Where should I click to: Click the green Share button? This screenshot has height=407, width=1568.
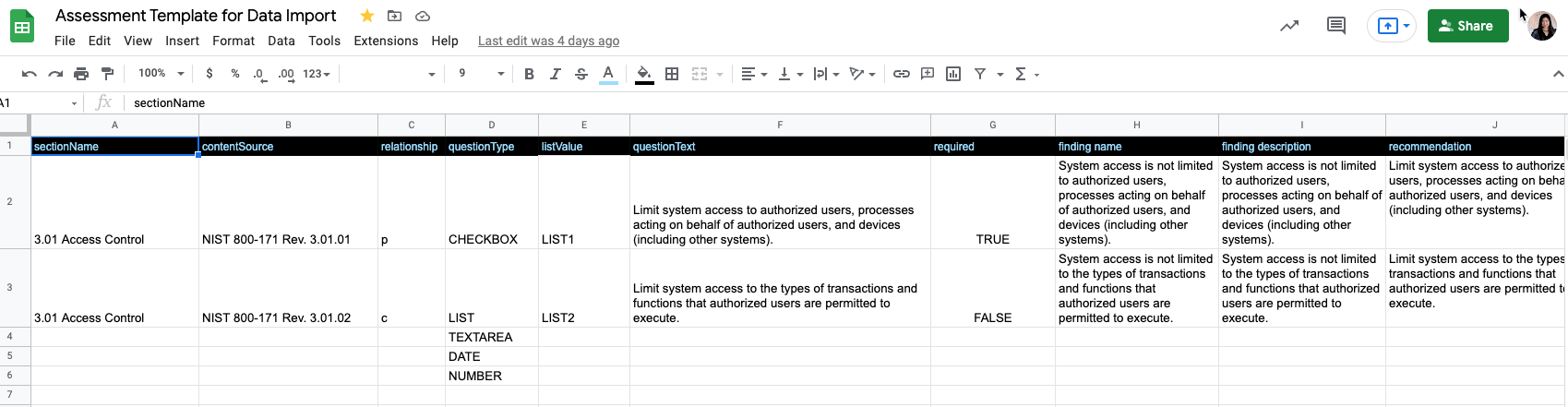pos(1467,26)
